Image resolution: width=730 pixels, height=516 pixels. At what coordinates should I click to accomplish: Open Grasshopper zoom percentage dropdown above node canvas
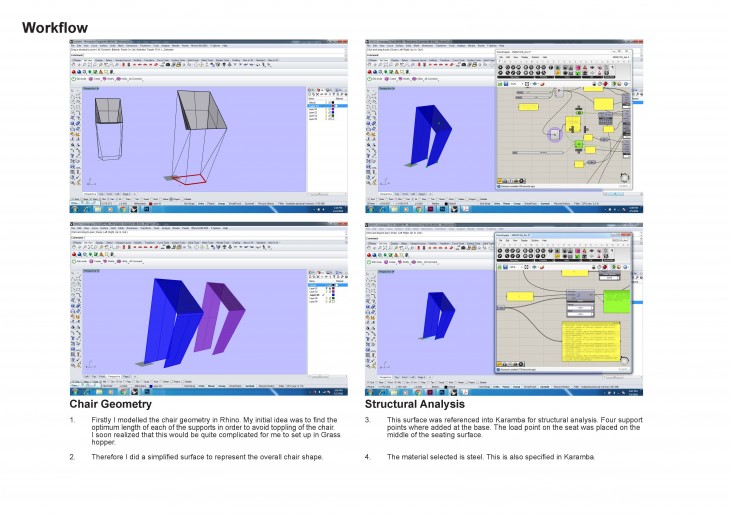coord(523,85)
